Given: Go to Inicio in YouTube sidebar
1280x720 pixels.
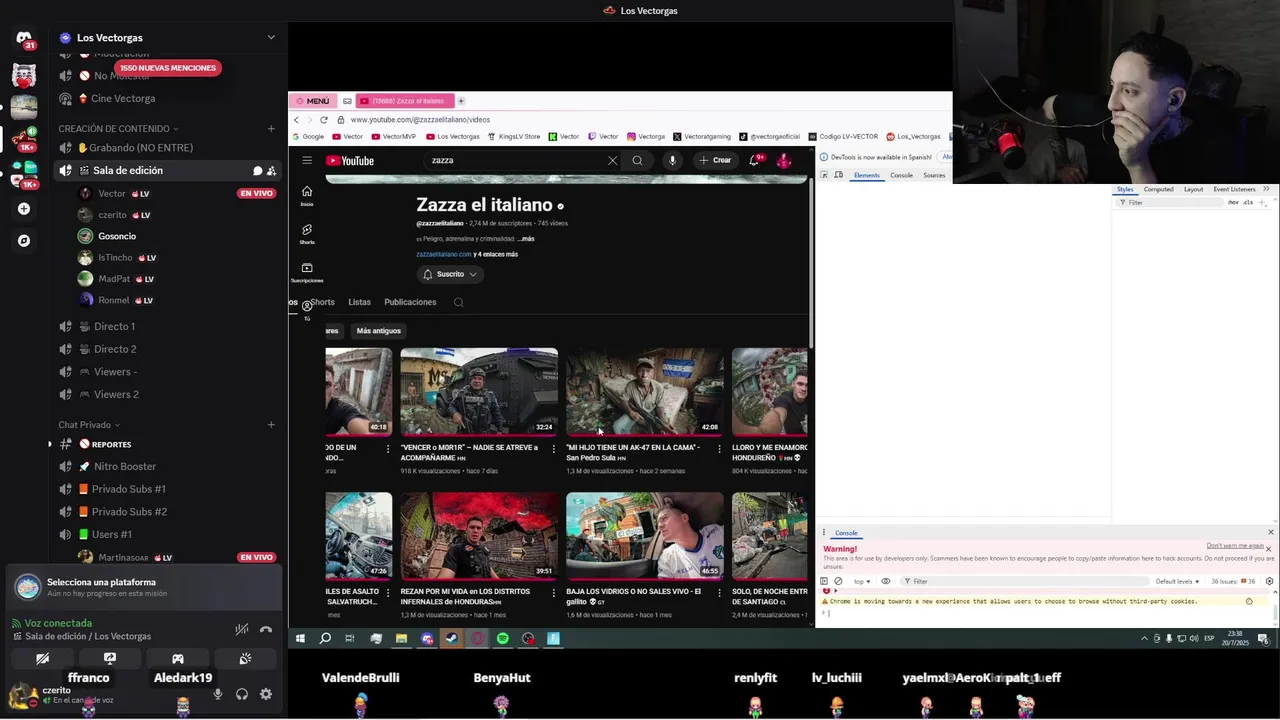Looking at the screenshot, I should tap(307, 195).
